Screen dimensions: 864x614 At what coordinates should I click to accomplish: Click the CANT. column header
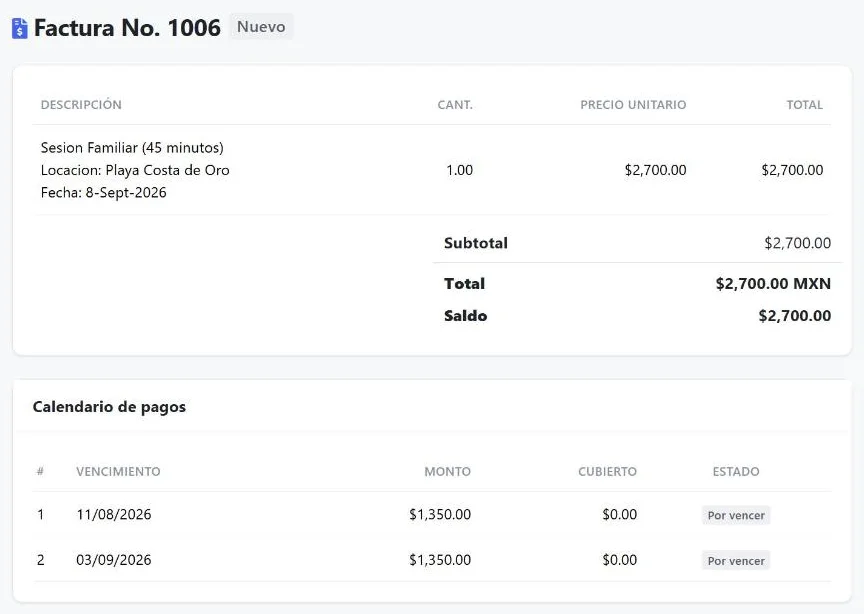455,105
